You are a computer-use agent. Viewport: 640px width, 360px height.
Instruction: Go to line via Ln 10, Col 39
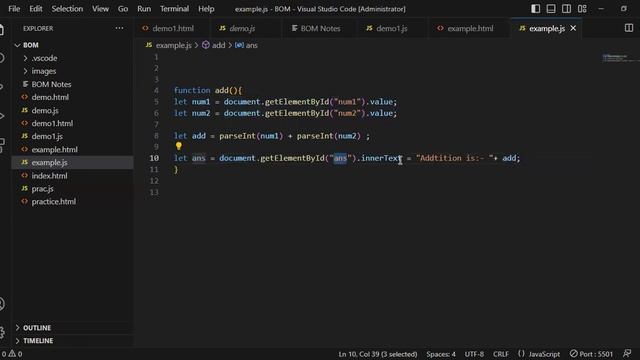(x=378, y=354)
